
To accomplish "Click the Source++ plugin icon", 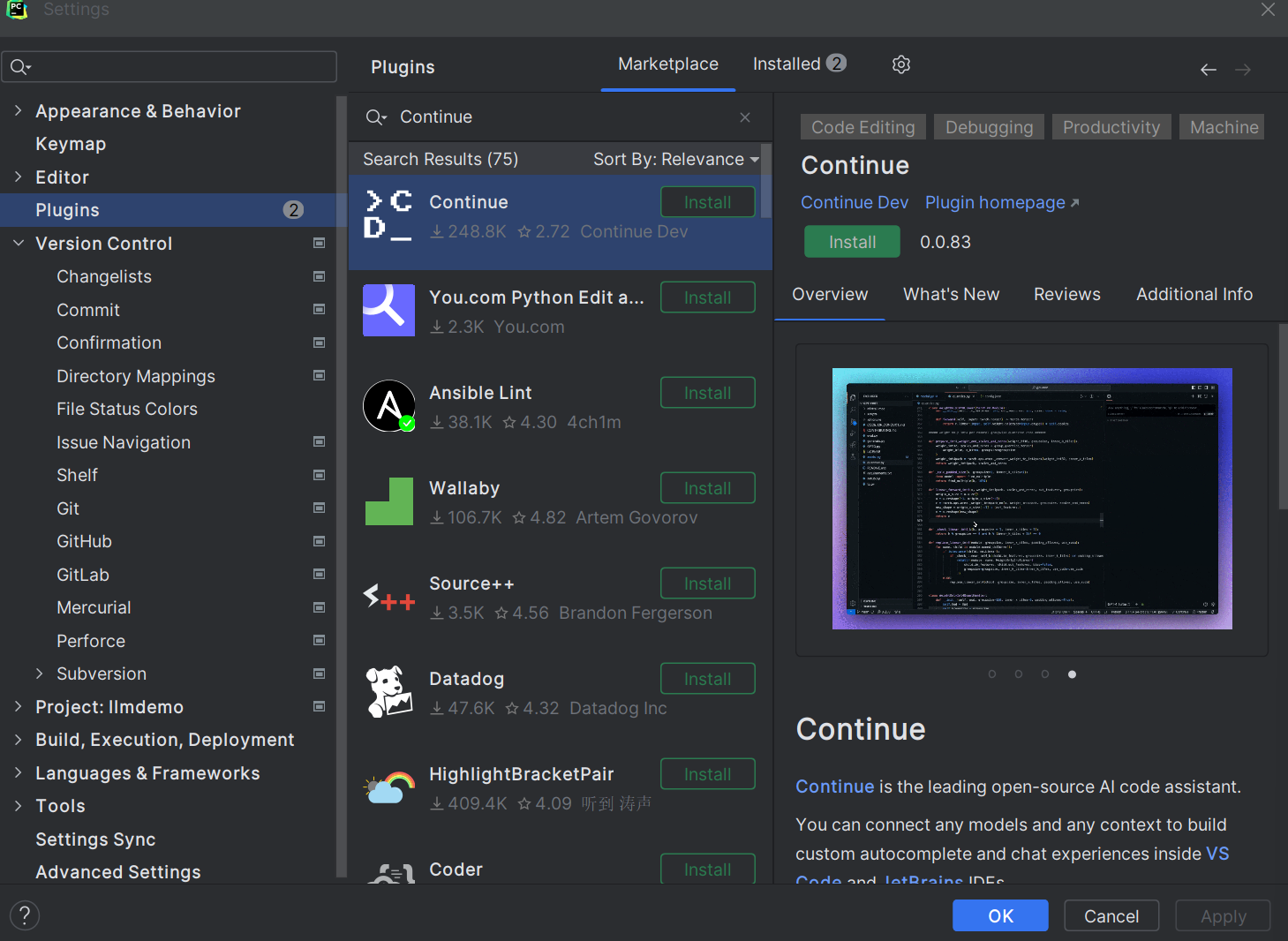I will (x=388, y=597).
